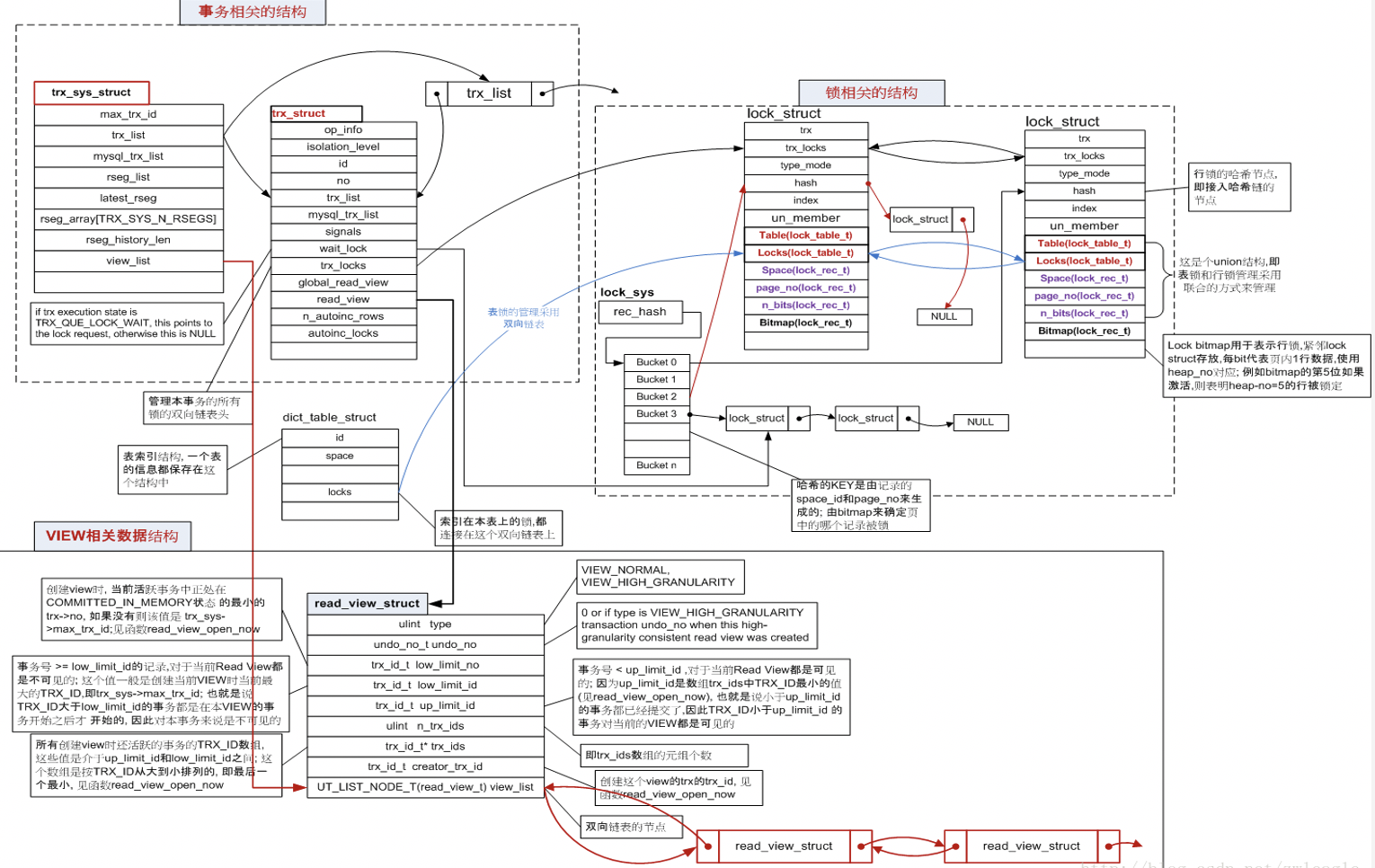This screenshot has height=868, width=1375.
Task: Click the VIEW相关数据结构 section label
Action: pos(112,536)
